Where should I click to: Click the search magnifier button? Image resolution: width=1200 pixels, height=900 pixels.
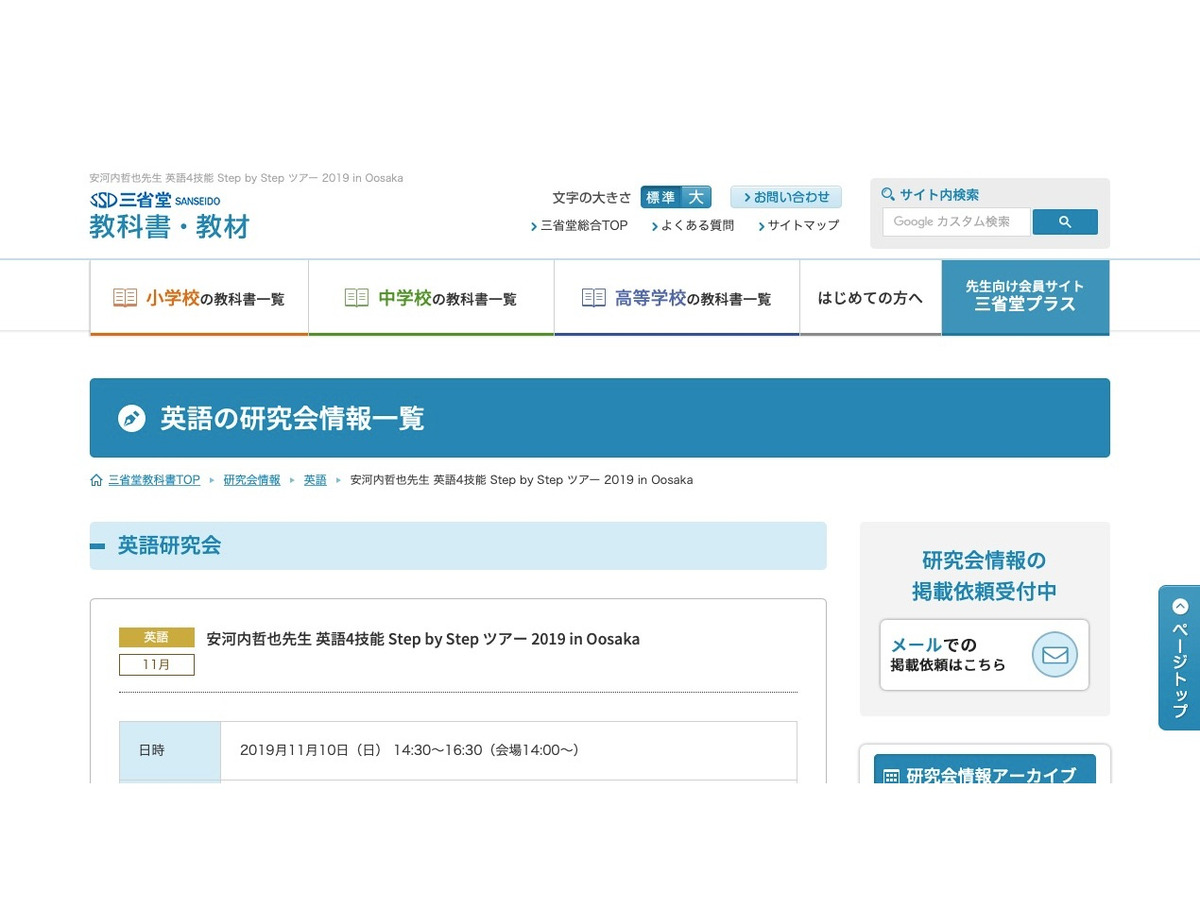pyautogui.click(x=1064, y=222)
